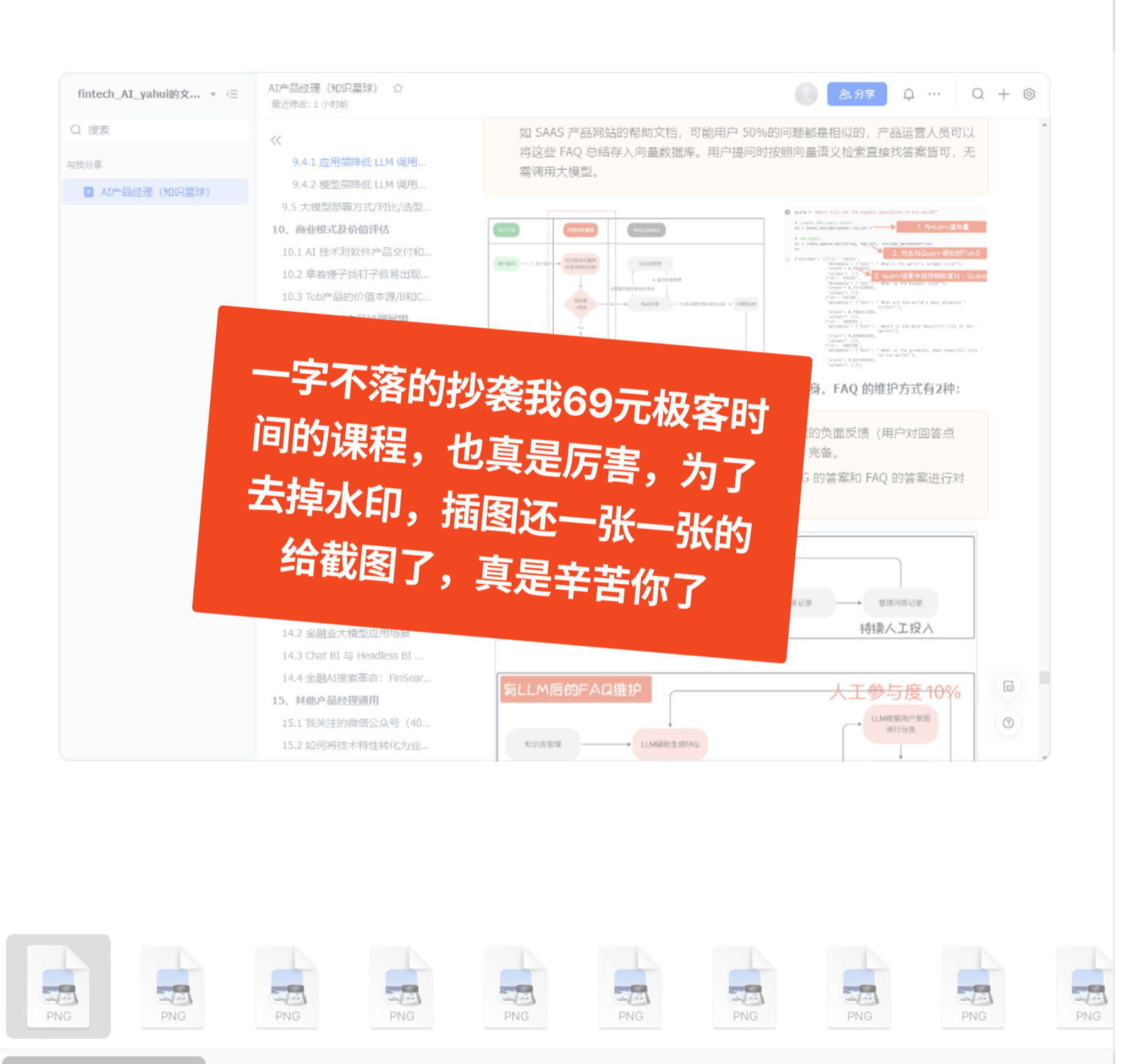Viewport: 1121px width, 1064px height.
Task: Click the magnifier search icon in header
Action: click(x=978, y=94)
